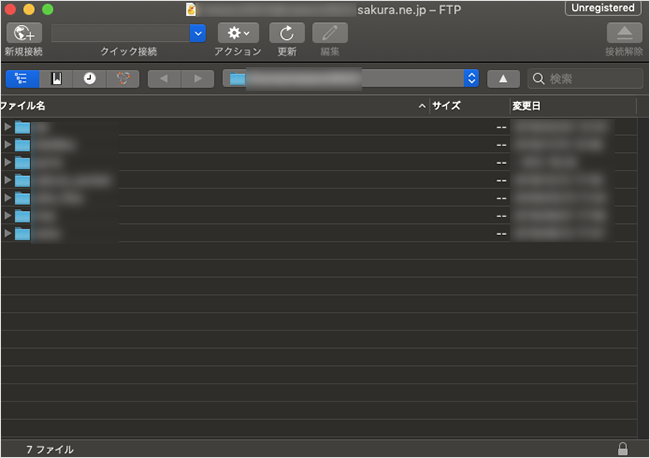This screenshot has height=458, width=650.
Task: Click the back navigation arrow
Action: pyautogui.click(x=164, y=78)
